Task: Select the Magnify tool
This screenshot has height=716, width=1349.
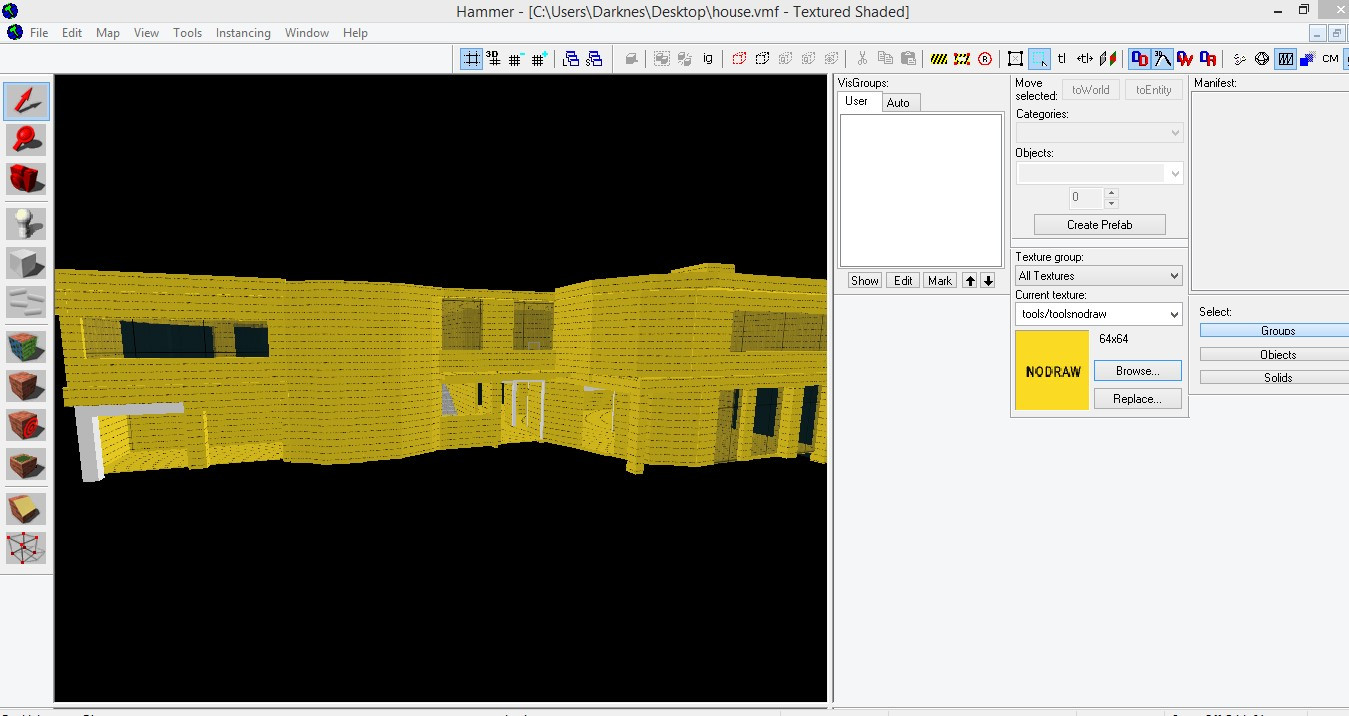Action: tap(26, 140)
